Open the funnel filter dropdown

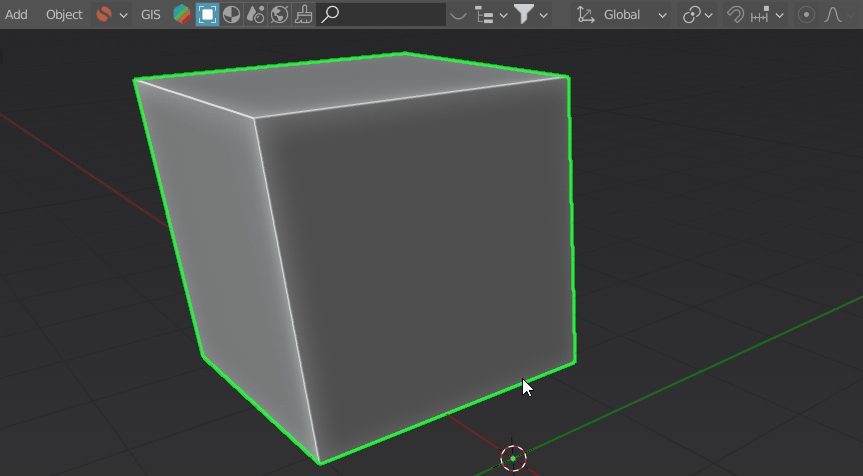point(531,15)
